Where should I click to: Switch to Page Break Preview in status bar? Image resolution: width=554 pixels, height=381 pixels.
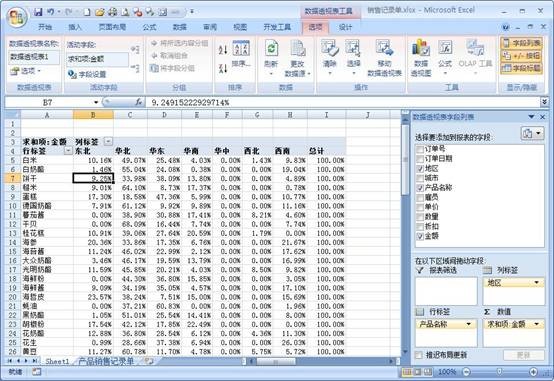(428, 372)
